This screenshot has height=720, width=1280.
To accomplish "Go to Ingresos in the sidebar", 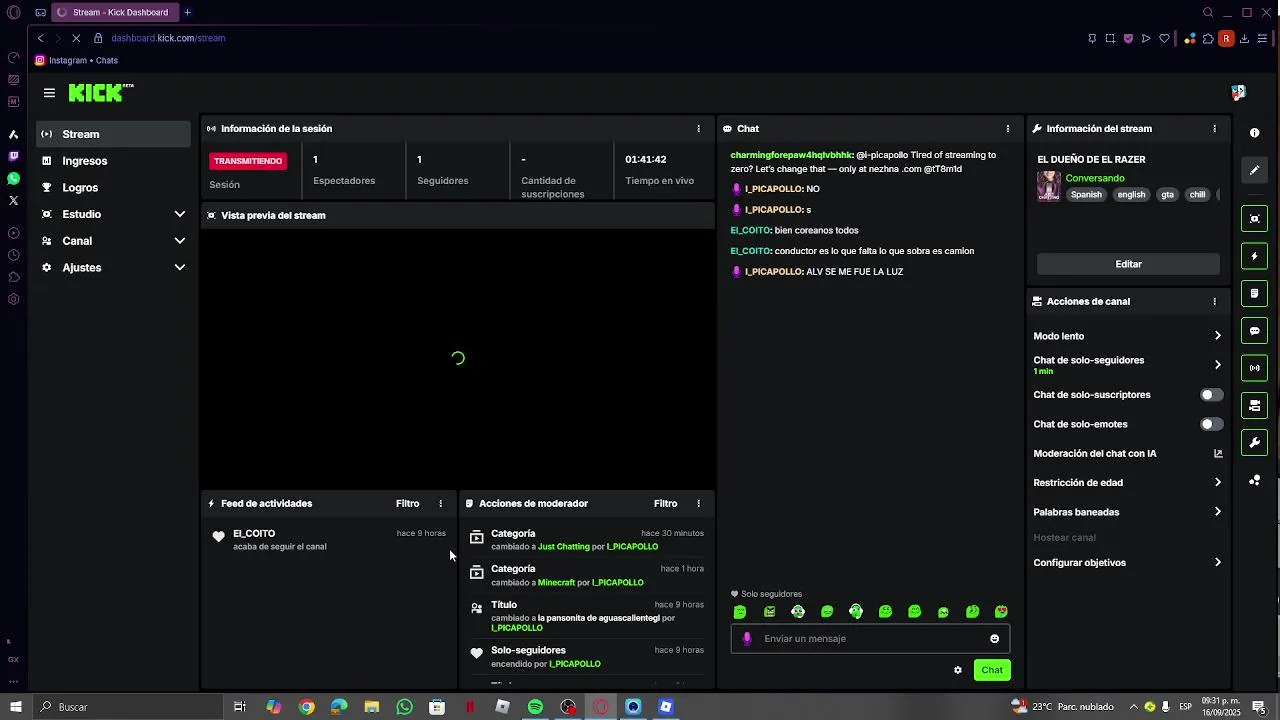I will point(114,161).
